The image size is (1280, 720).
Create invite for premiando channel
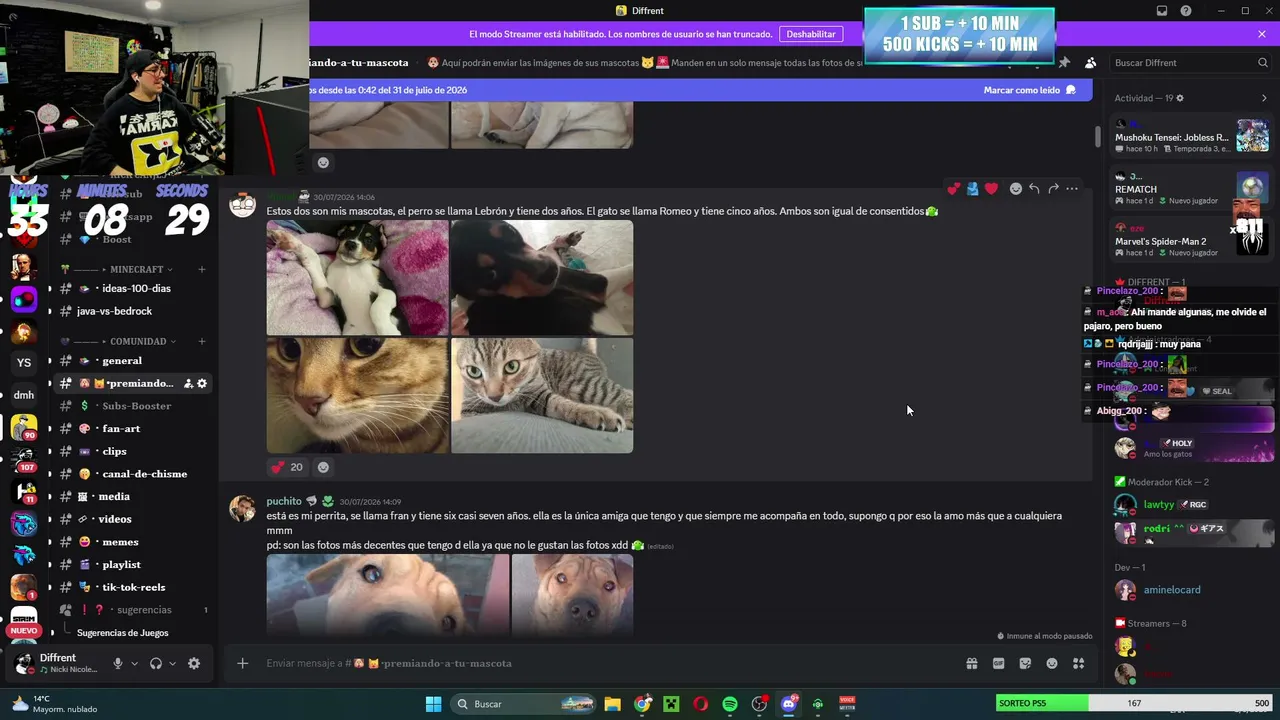click(x=187, y=383)
